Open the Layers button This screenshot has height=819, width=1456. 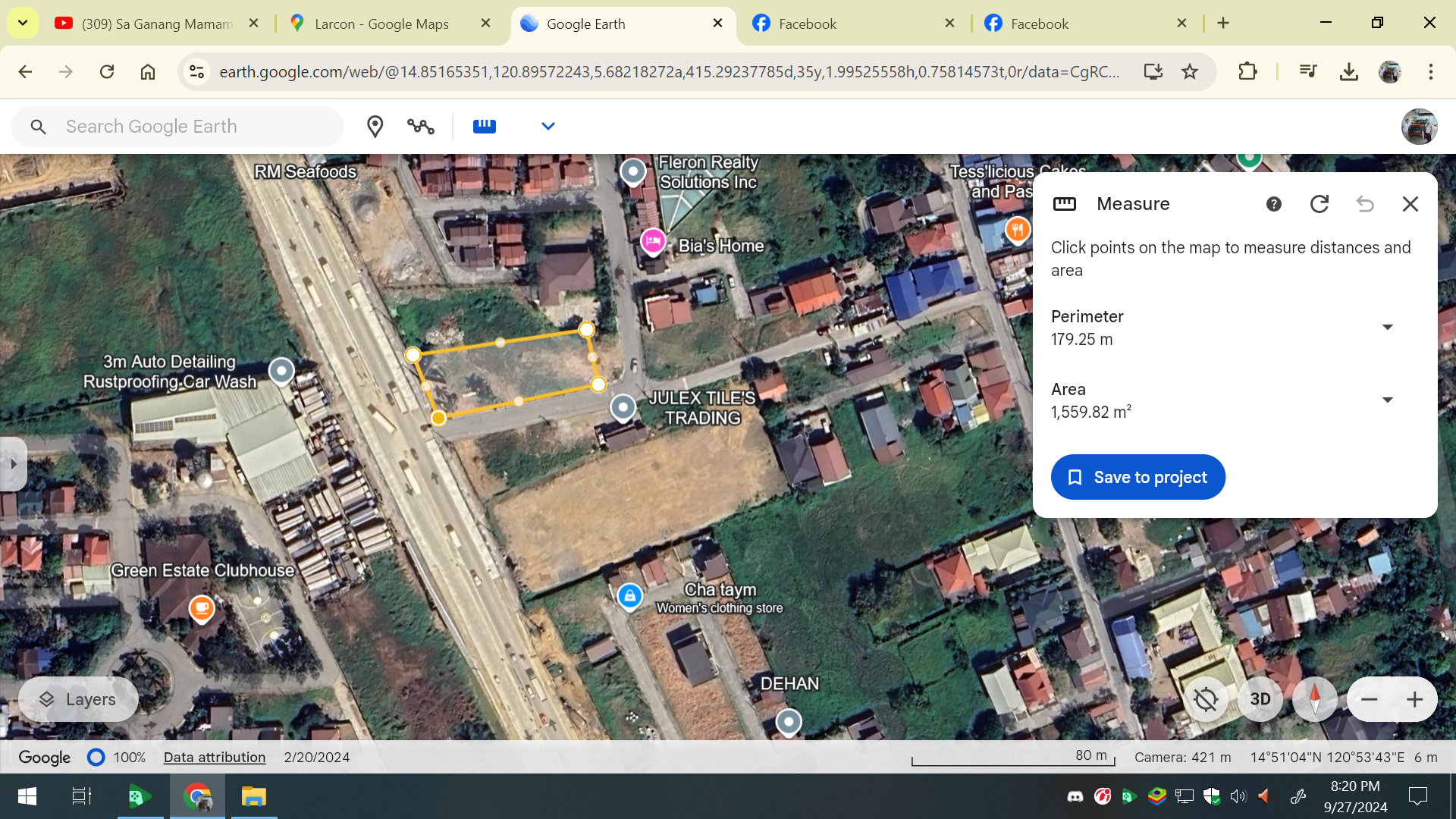[x=78, y=699]
